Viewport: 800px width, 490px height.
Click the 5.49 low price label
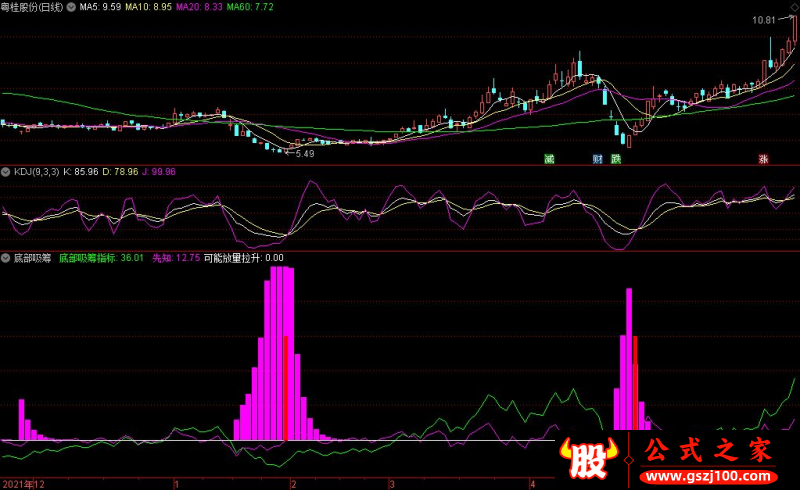point(305,154)
